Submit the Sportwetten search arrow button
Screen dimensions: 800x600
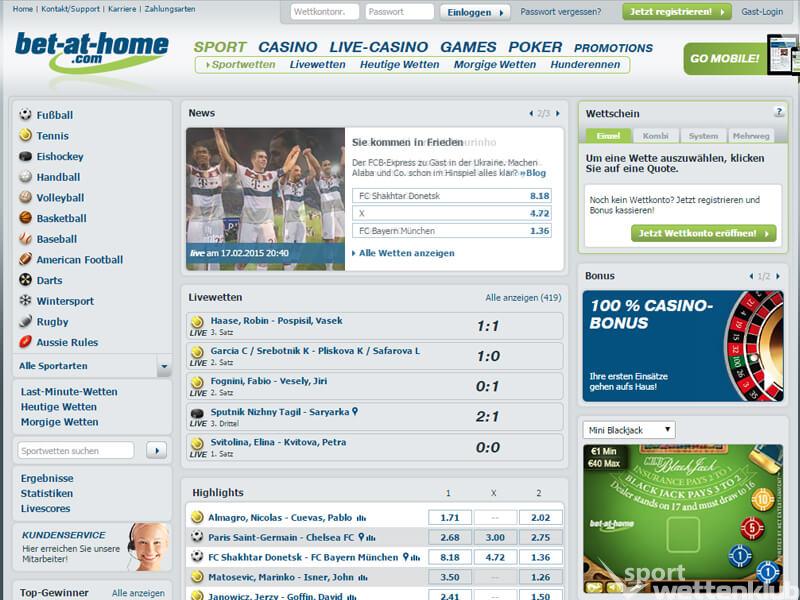(x=156, y=451)
